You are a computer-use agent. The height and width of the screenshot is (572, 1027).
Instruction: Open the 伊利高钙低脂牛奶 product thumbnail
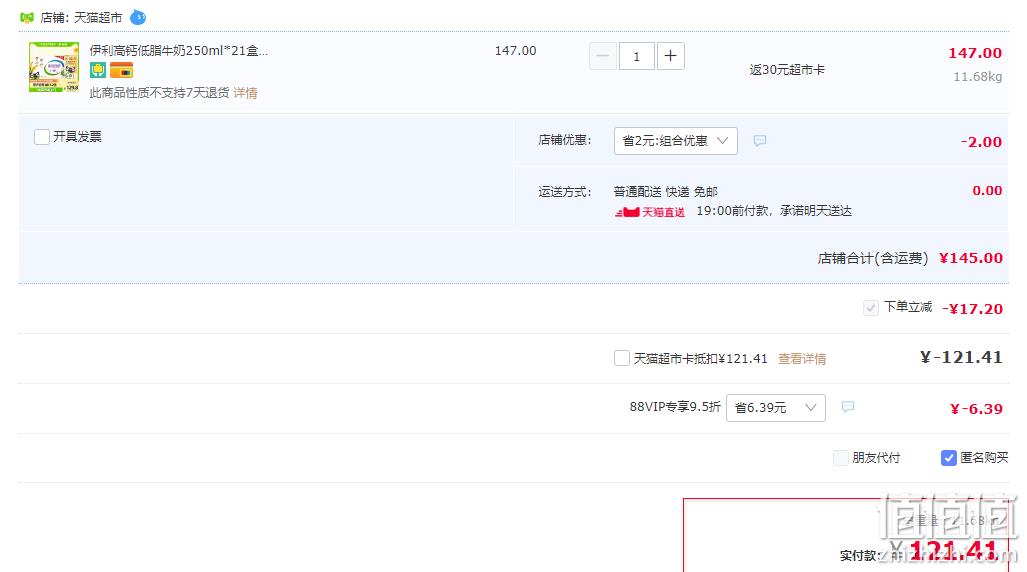pos(54,67)
